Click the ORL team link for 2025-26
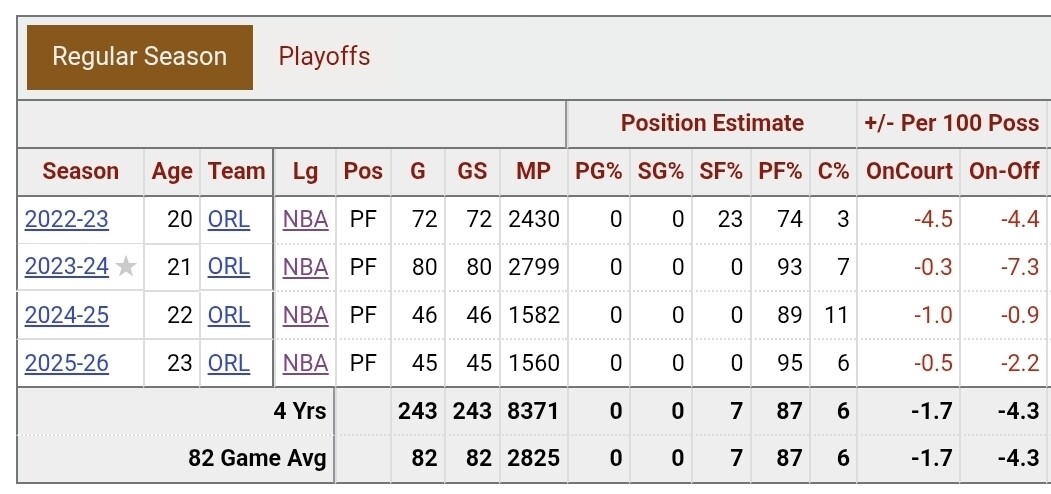This screenshot has width=1051, height=494. point(229,363)
